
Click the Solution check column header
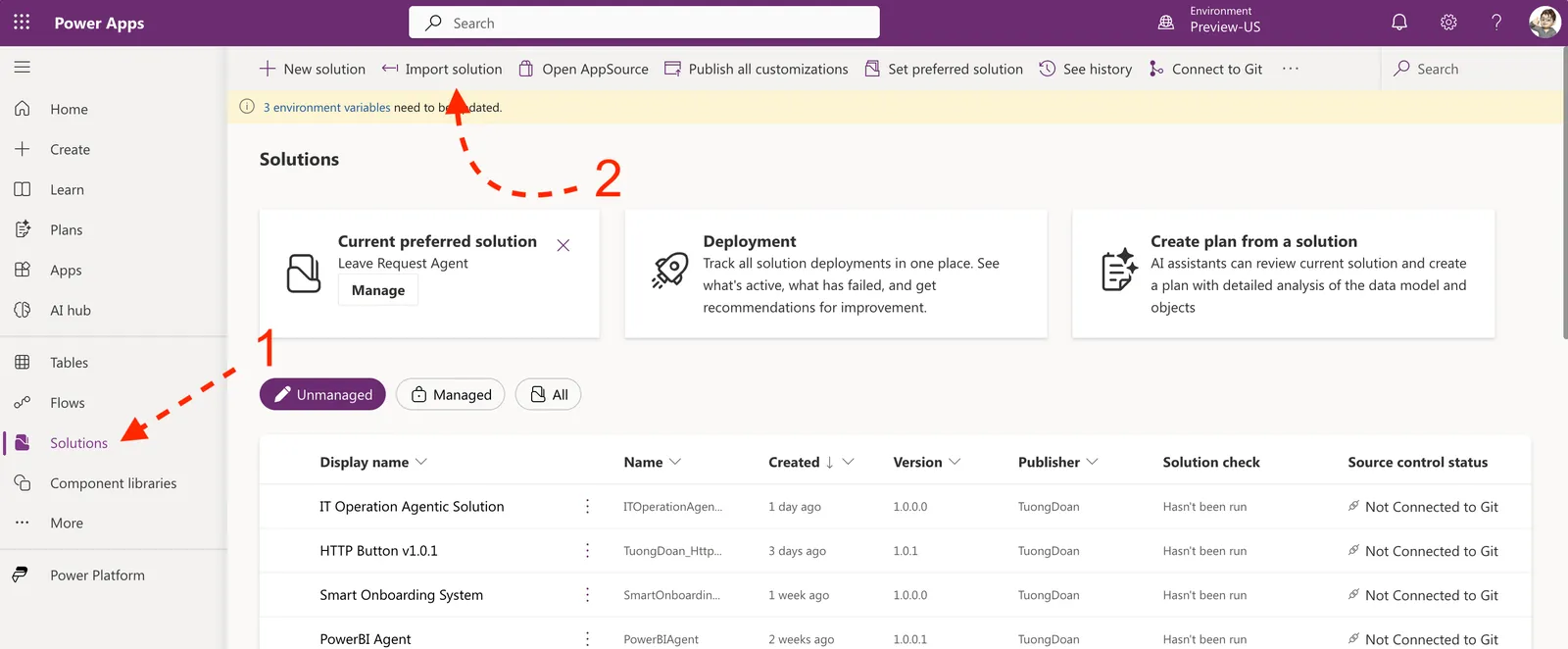[x=1211, y=462]
